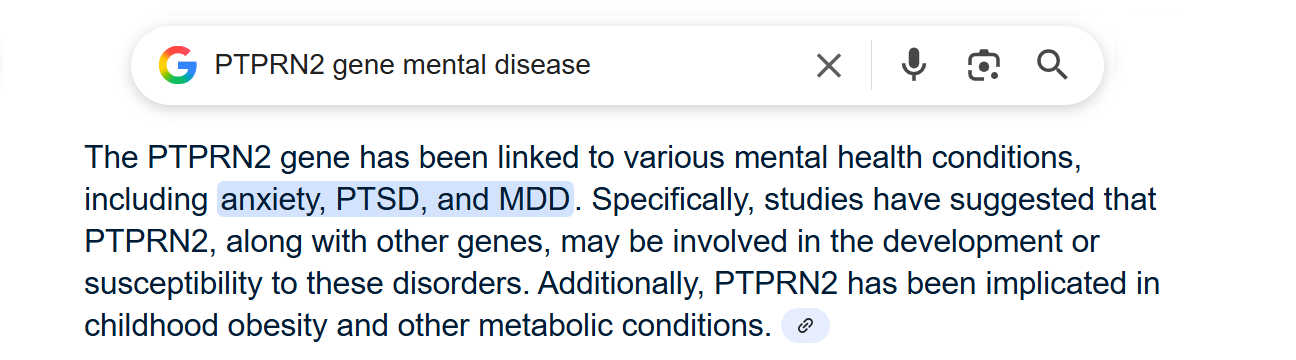
Task: Start voice search with microphone icon
Action: pos(913,66)
